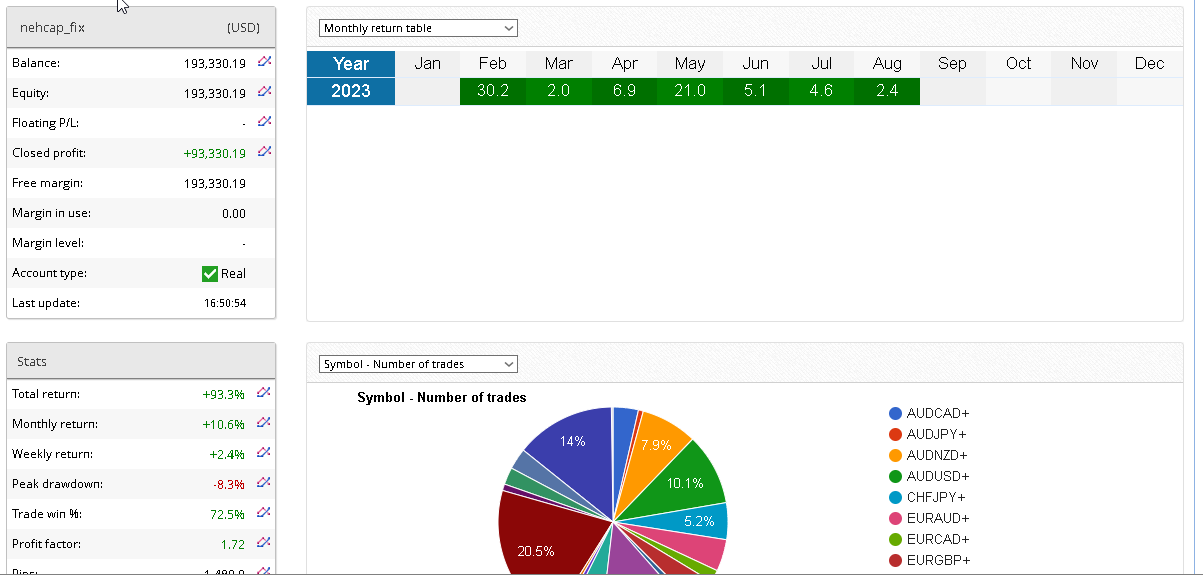This screenshot has width=1203, height=577.
Task: Click the Total return chart icon
Action: [264, 393]
